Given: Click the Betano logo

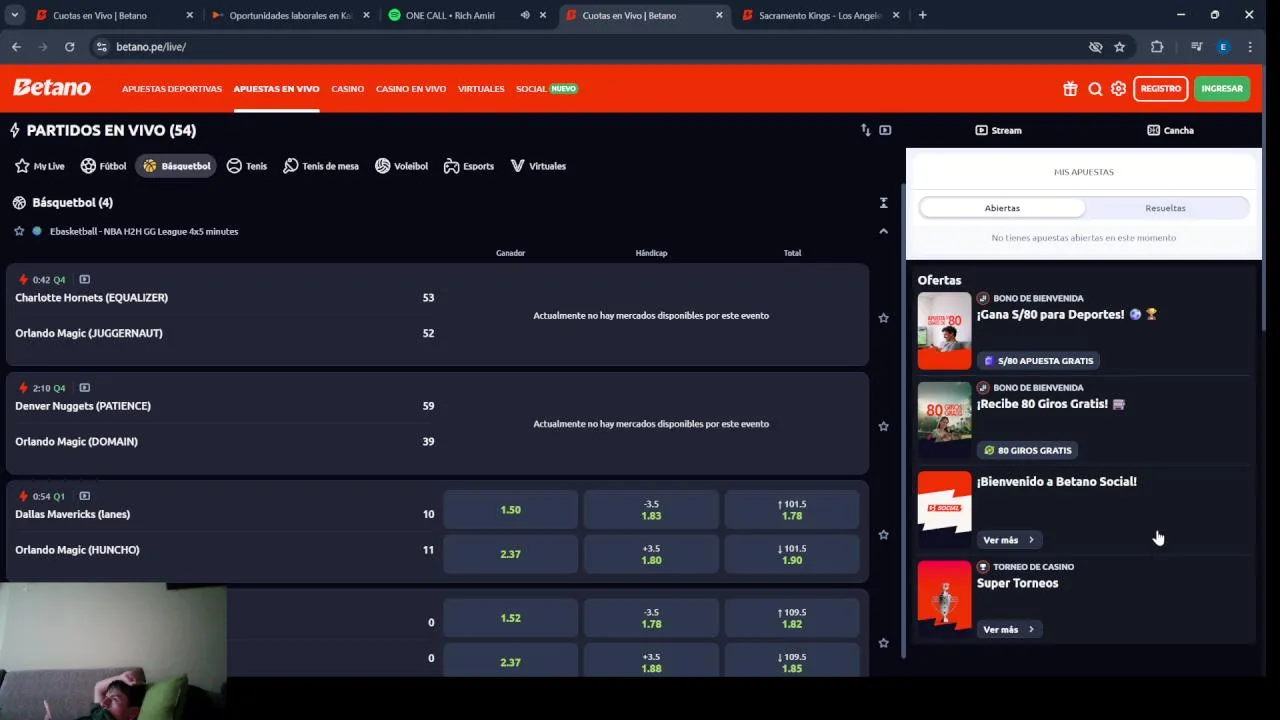Looking at the screenshot, I should click(52, 88).
